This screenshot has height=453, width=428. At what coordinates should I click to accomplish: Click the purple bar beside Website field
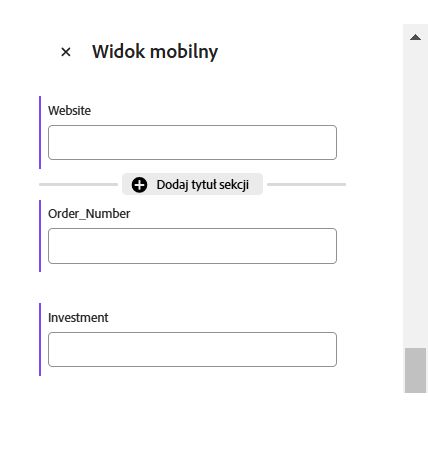[x=40, y=132]
